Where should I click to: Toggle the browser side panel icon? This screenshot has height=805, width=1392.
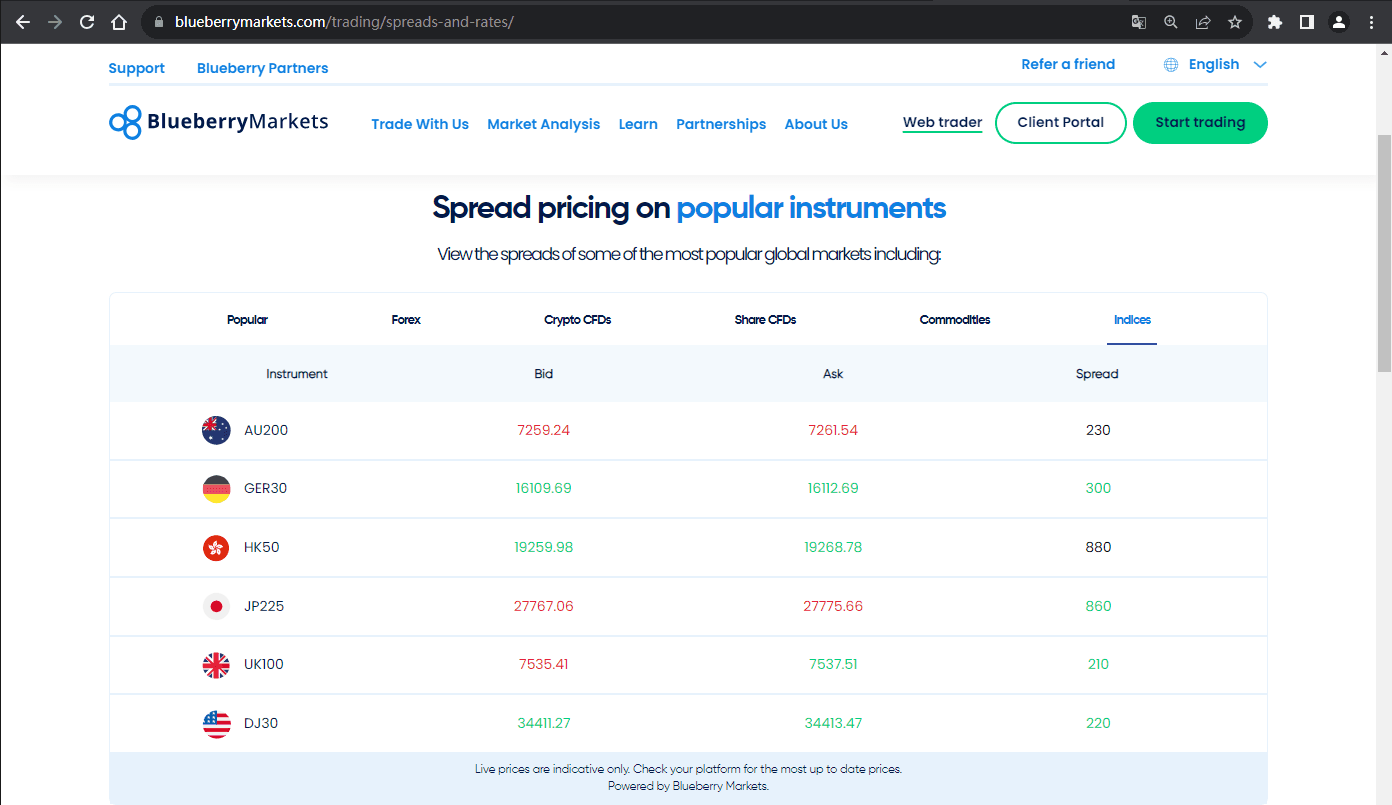point(1306,22)
